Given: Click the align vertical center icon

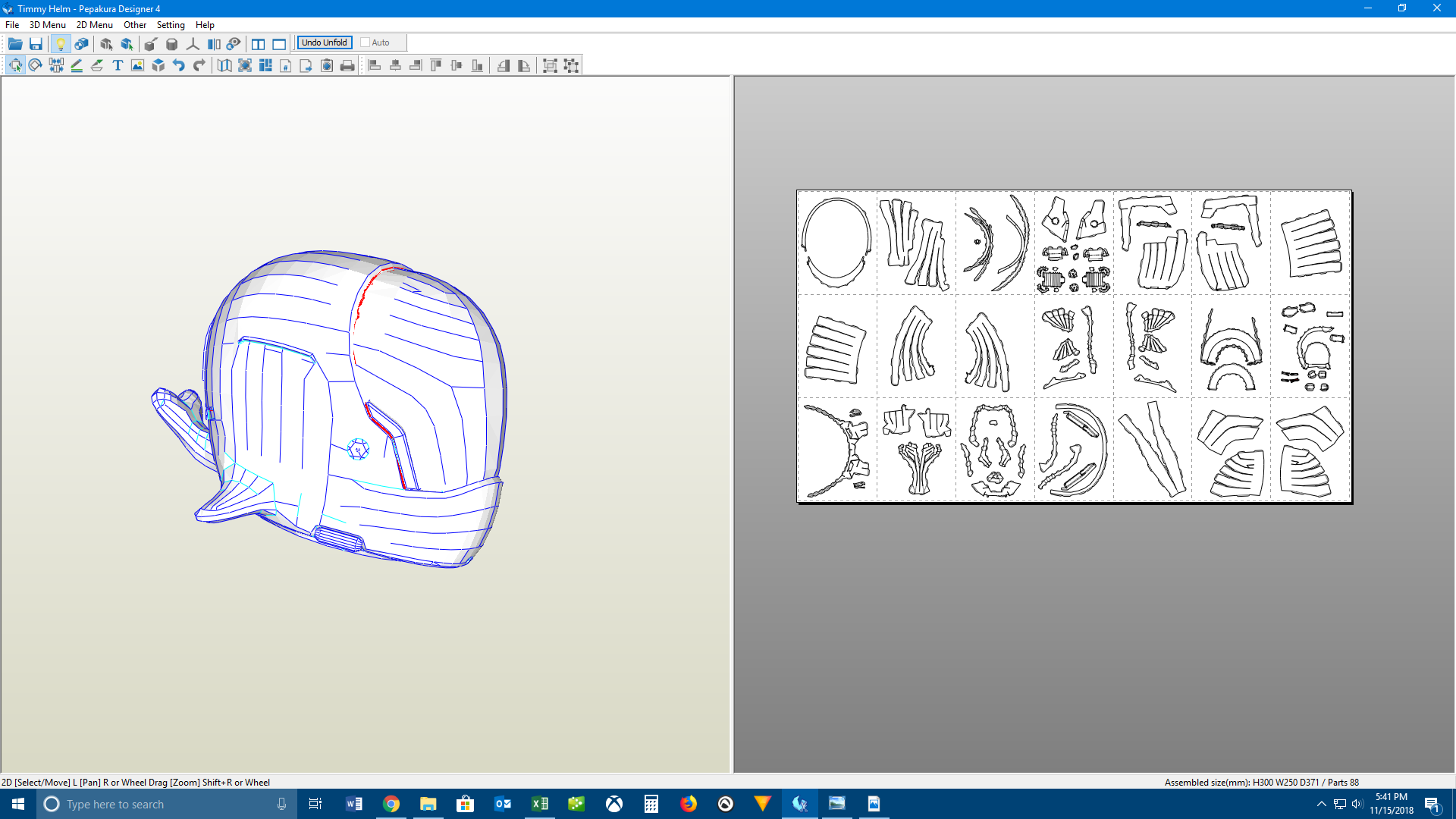Looking at the screenshot, I should tap(457, 65).
